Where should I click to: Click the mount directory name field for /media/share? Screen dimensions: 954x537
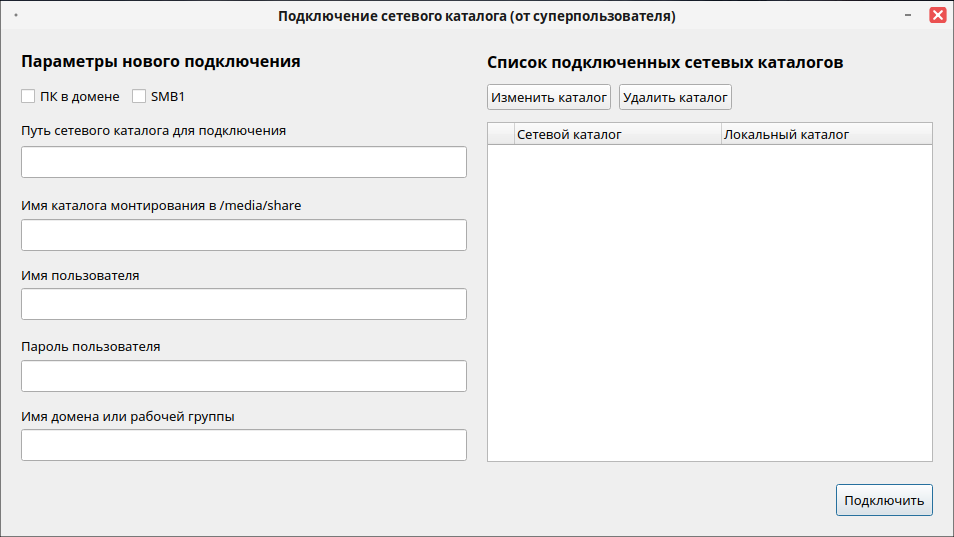243,235
